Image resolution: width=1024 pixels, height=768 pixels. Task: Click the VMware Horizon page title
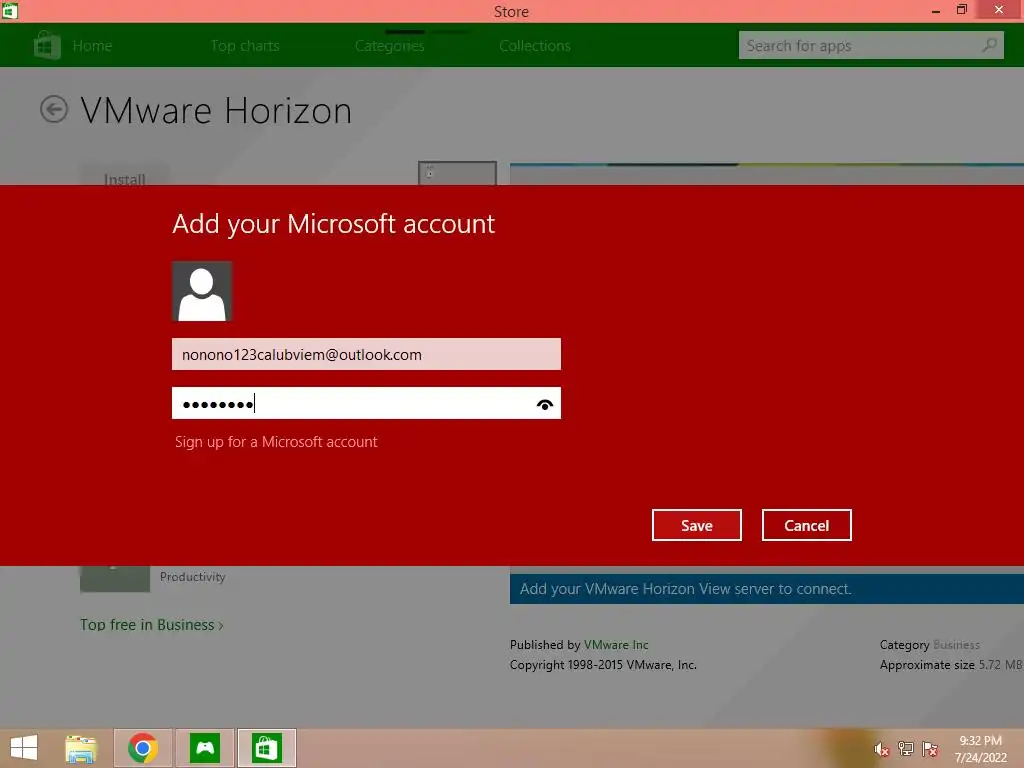point(216,110)
